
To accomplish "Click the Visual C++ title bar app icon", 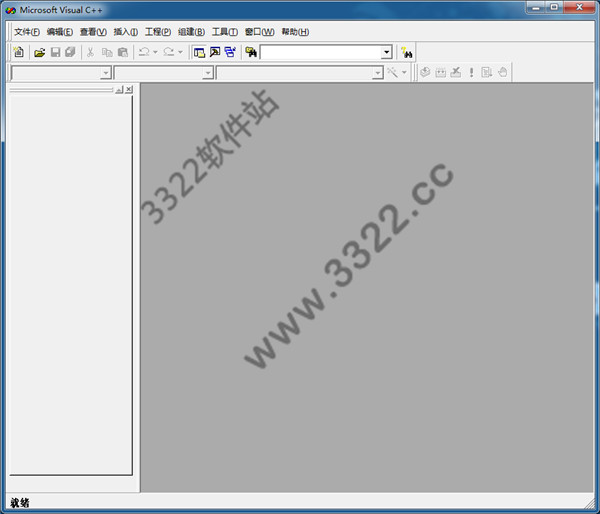I will pos(10,10).
